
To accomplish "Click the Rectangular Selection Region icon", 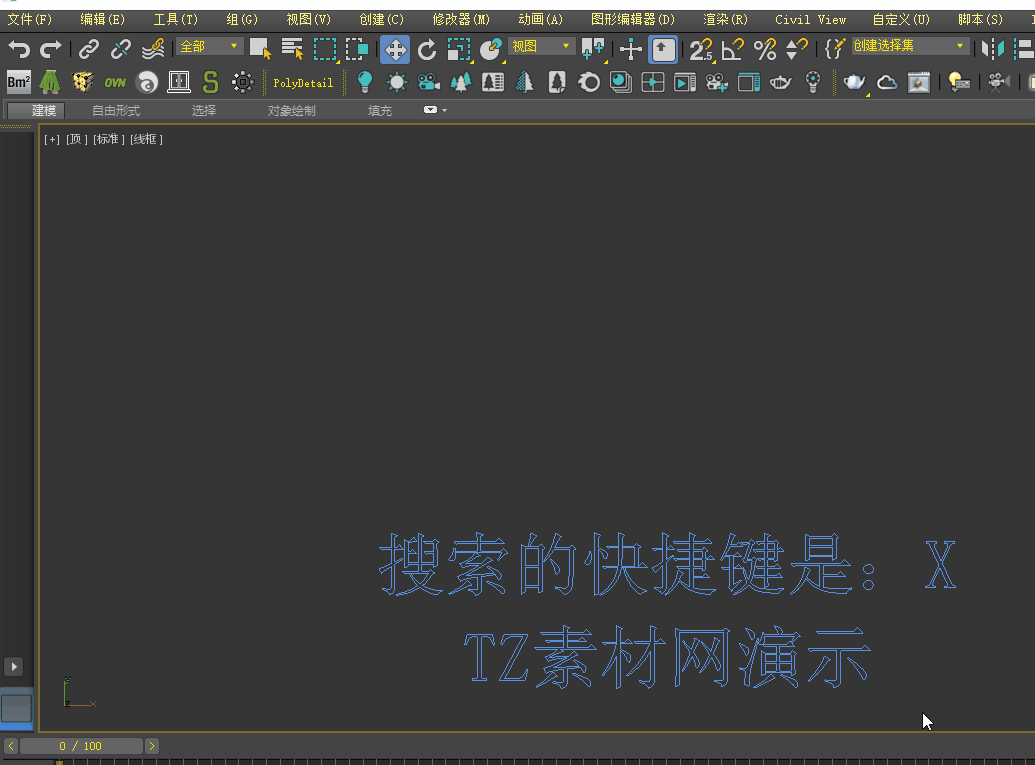I will pyautogui.click(x=325, y=49).
